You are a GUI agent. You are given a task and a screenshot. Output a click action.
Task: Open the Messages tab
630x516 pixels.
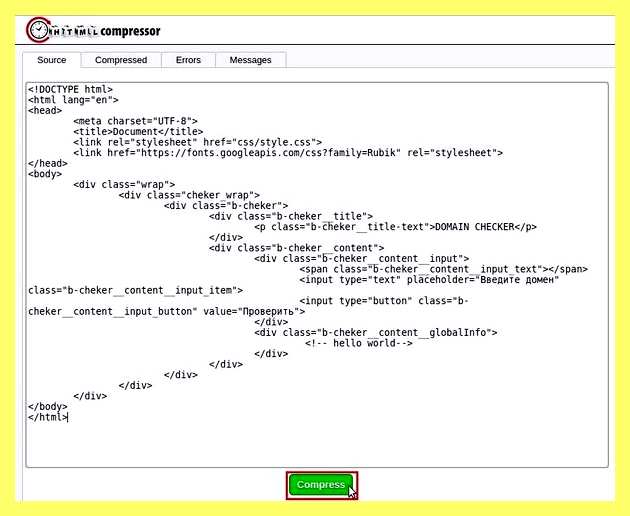tap(250, 60)
